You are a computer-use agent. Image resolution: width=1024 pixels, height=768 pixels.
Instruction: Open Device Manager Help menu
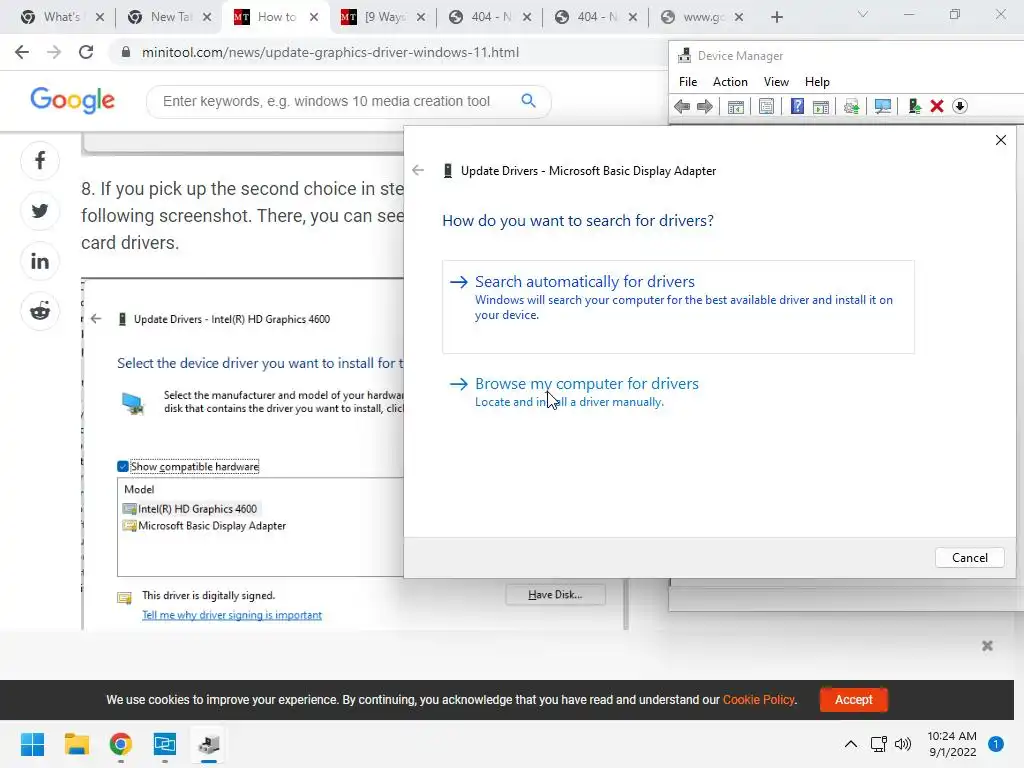817,82
